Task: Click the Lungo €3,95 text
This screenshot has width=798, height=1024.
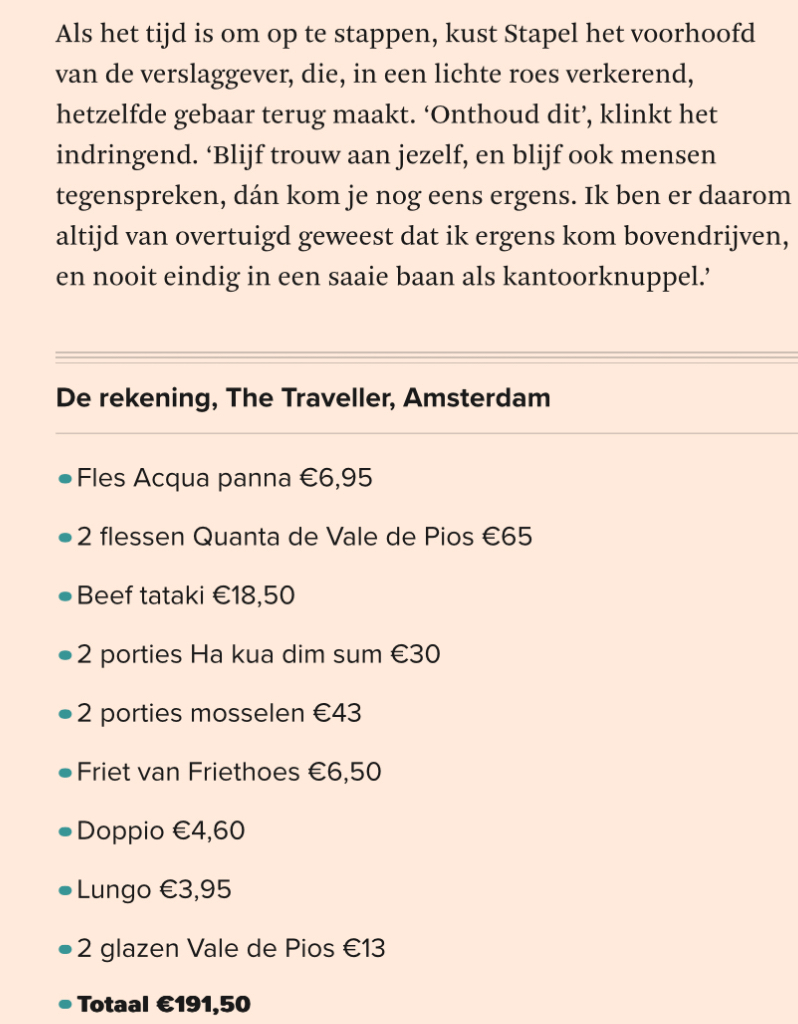Action: tap(154, 890)
